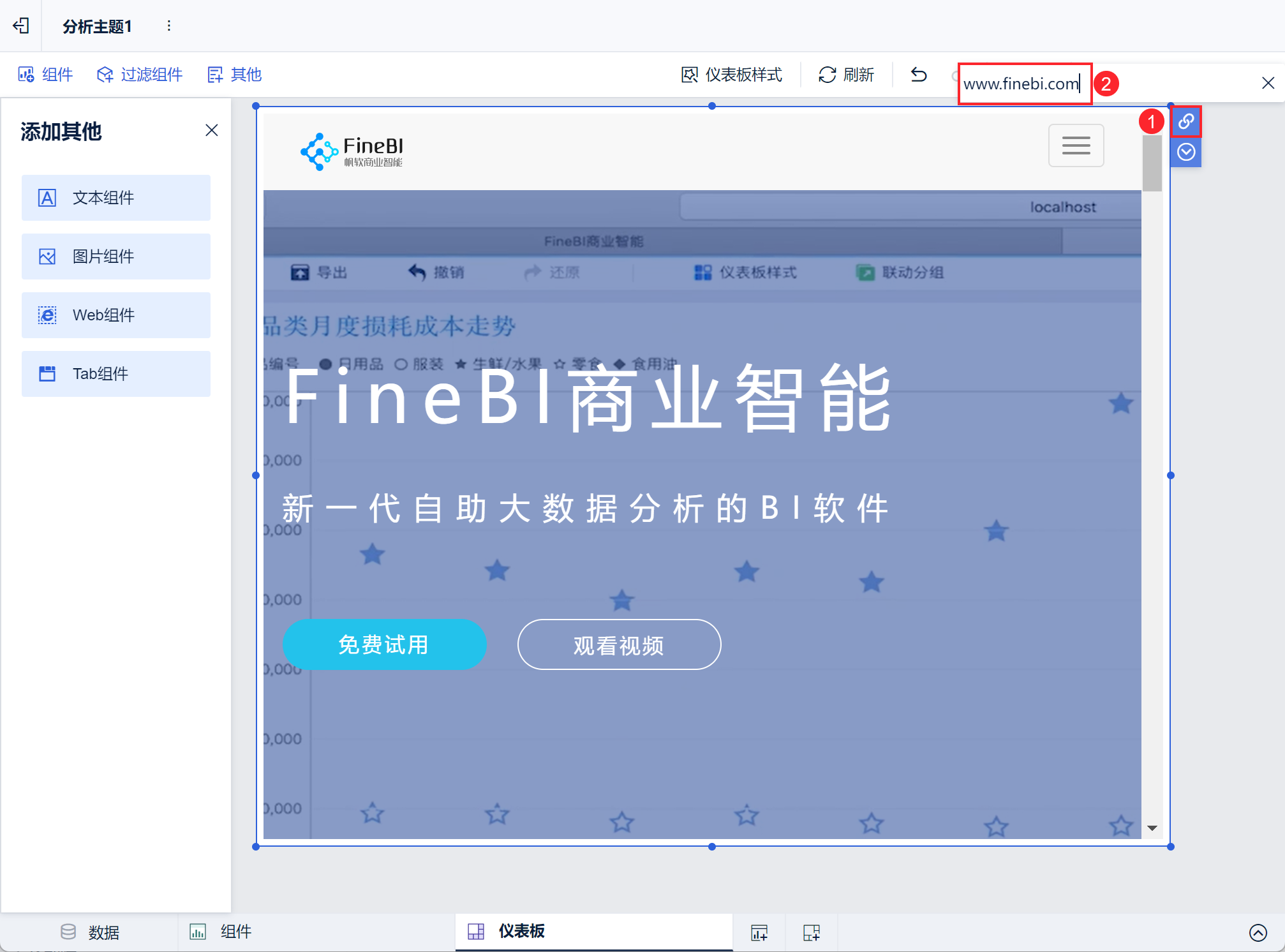Click the 添加其他 panel heading
Image resolution: width=1285 pixels, height=952 pixels.
pos(61,131)
